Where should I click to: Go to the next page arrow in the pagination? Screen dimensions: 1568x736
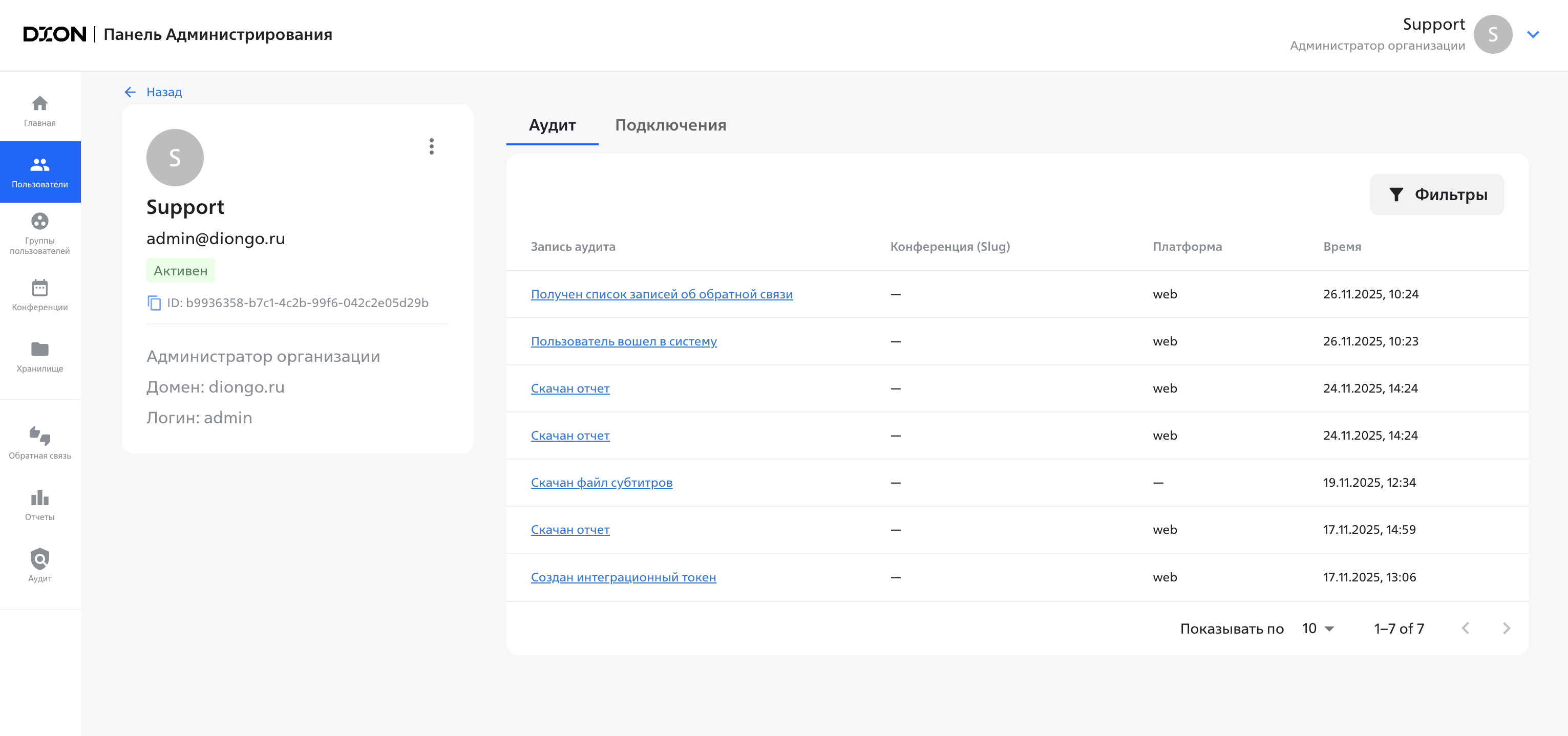pos(1506,629)
